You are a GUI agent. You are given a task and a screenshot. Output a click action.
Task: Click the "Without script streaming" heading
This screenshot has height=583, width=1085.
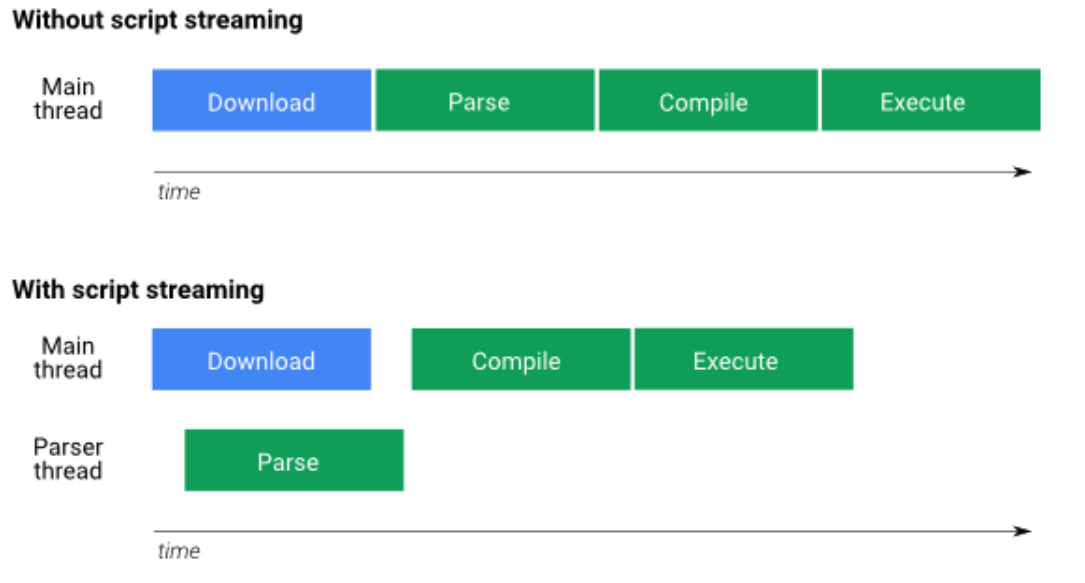[x=157, y=21]
